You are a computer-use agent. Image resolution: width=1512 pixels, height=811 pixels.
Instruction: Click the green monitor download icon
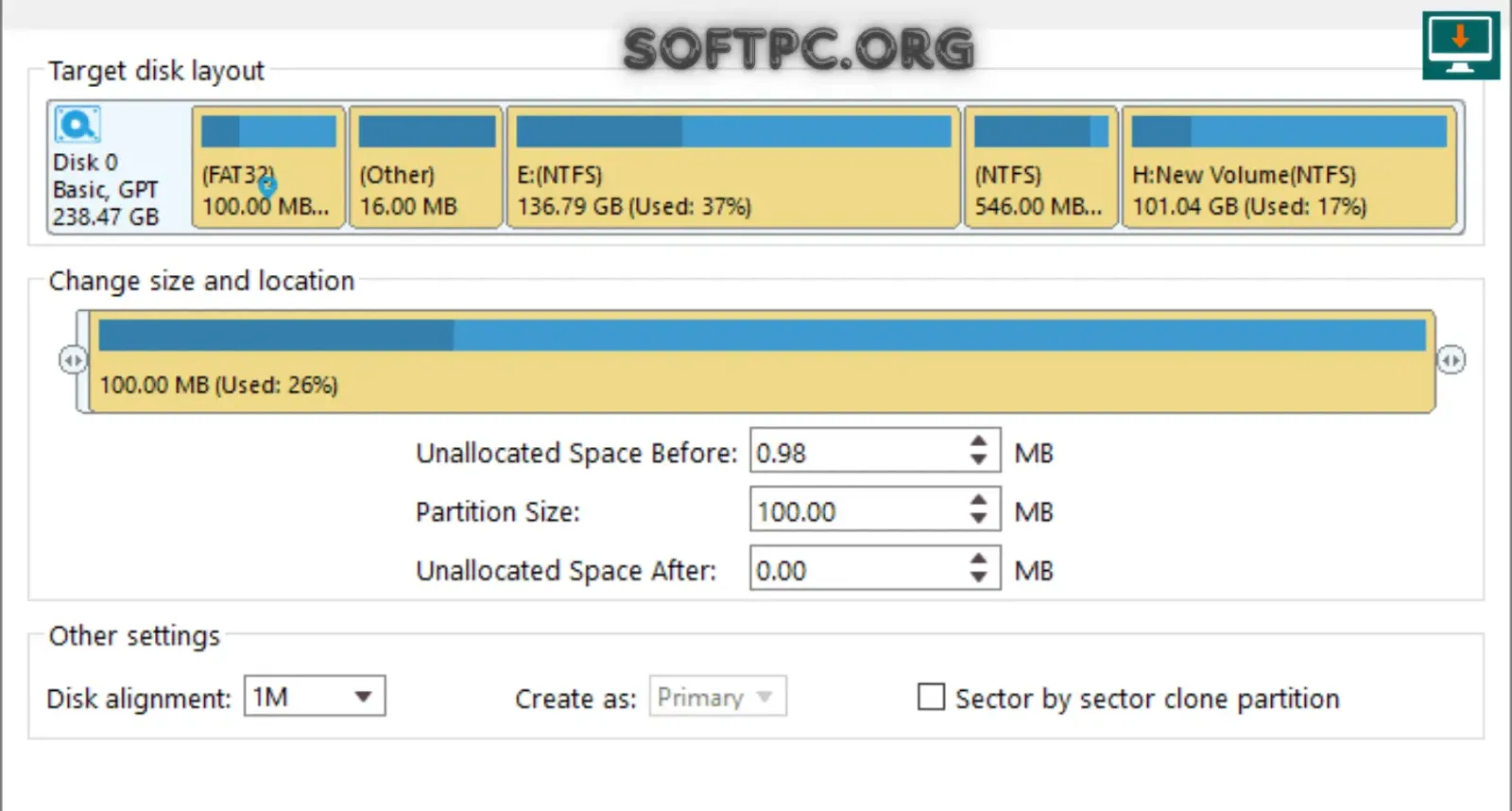coord(1461,45)
